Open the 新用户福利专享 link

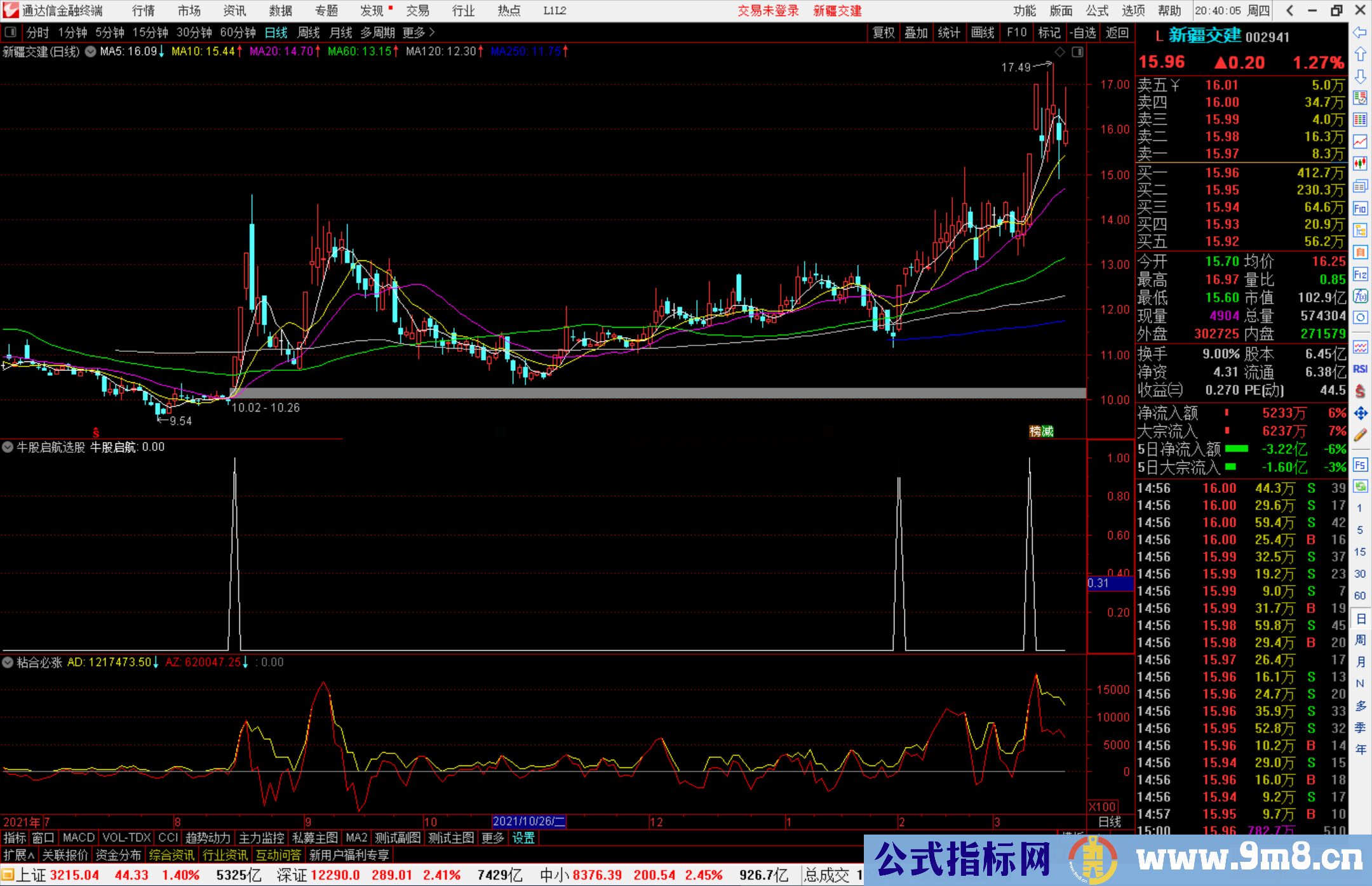(350, 854)
